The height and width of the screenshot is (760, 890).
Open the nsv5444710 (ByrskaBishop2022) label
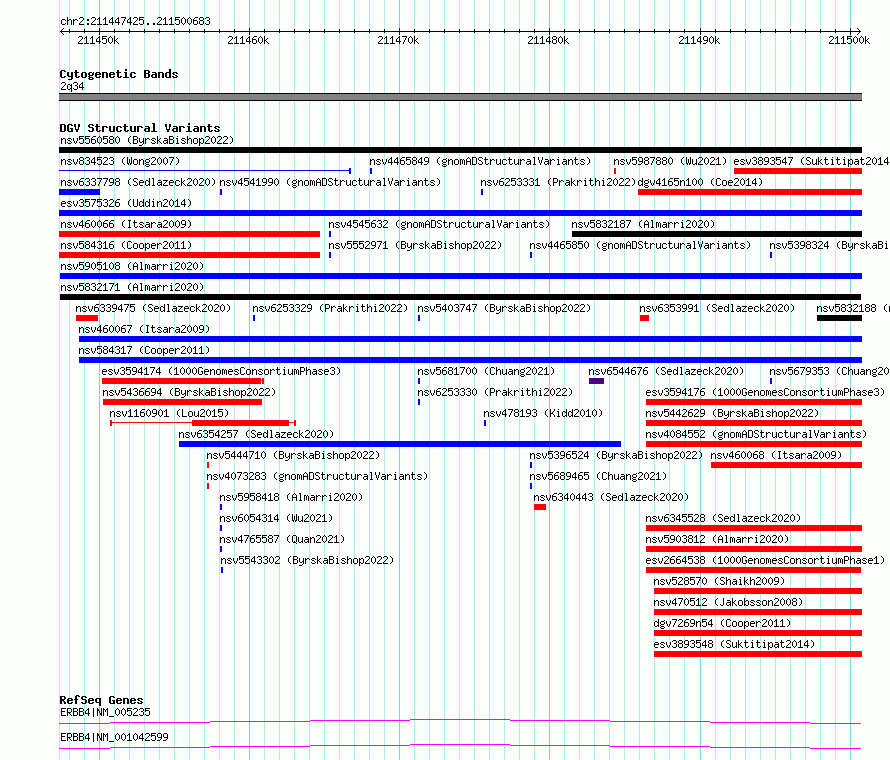[x=293, y=455]
